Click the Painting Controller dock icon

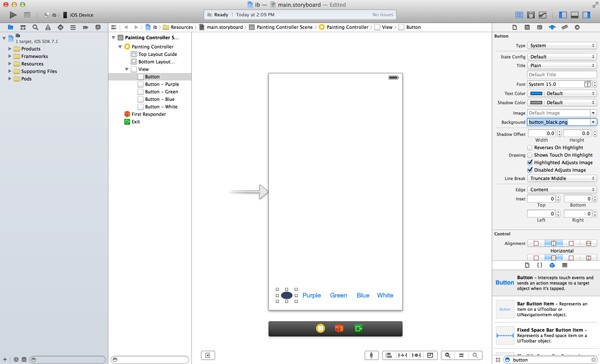tap(320, 328)
